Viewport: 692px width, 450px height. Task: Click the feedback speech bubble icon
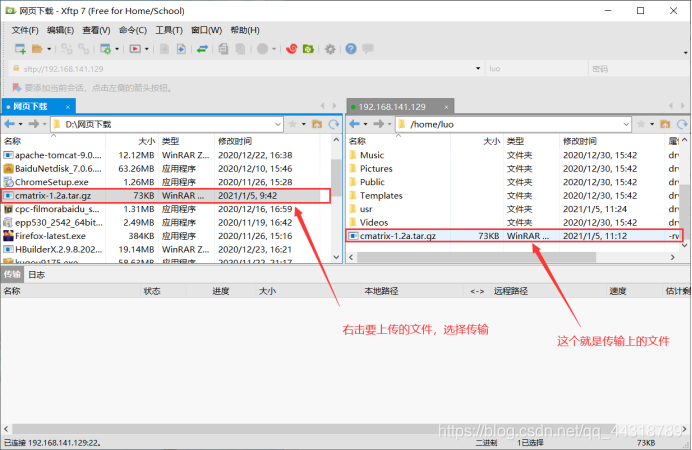coord(368,48)
